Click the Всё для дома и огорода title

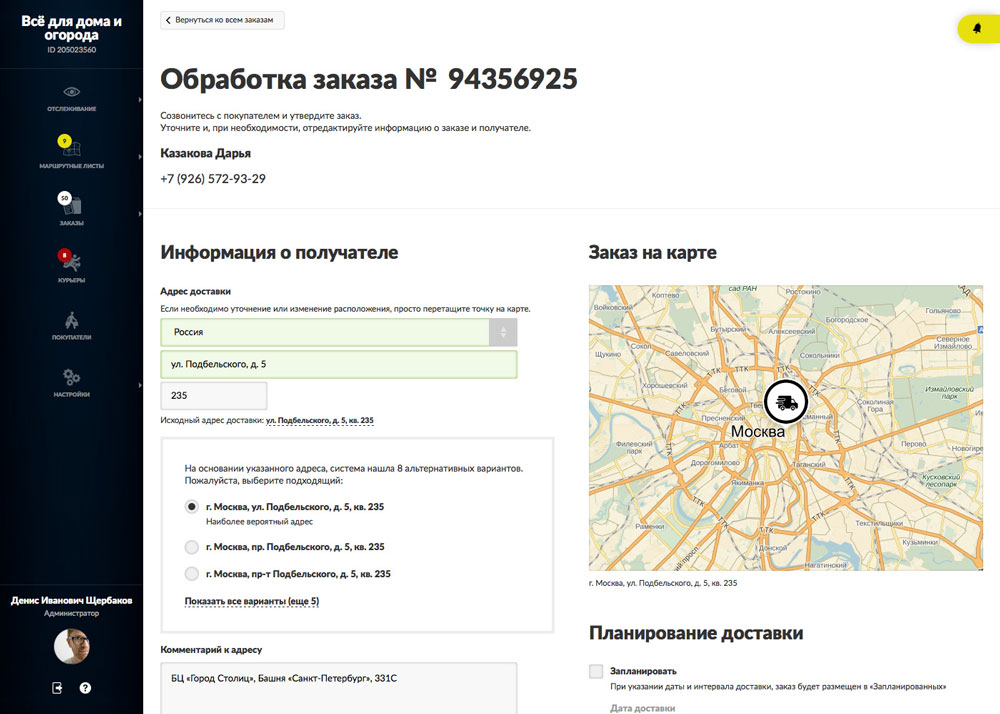(71, 28)
